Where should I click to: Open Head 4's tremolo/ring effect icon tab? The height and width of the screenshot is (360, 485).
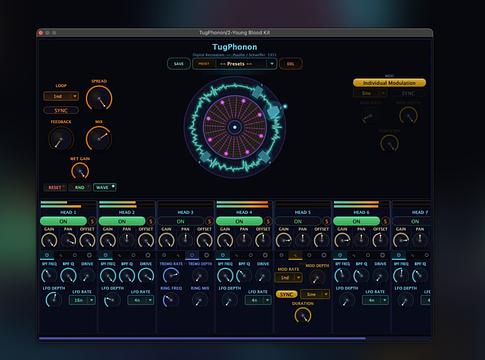click(x=251, y=255)
